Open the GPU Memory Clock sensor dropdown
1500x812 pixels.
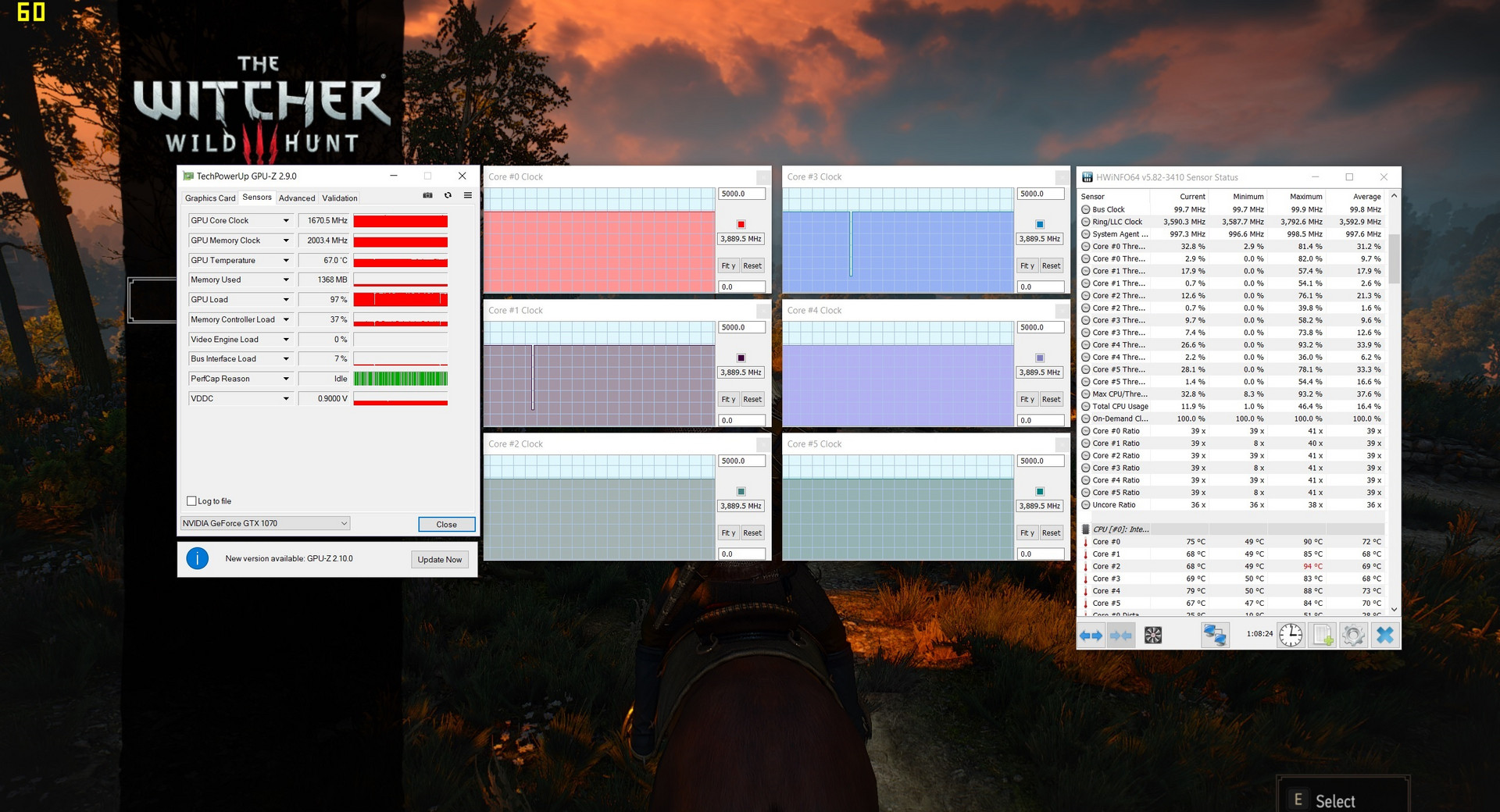click(286, 240)
